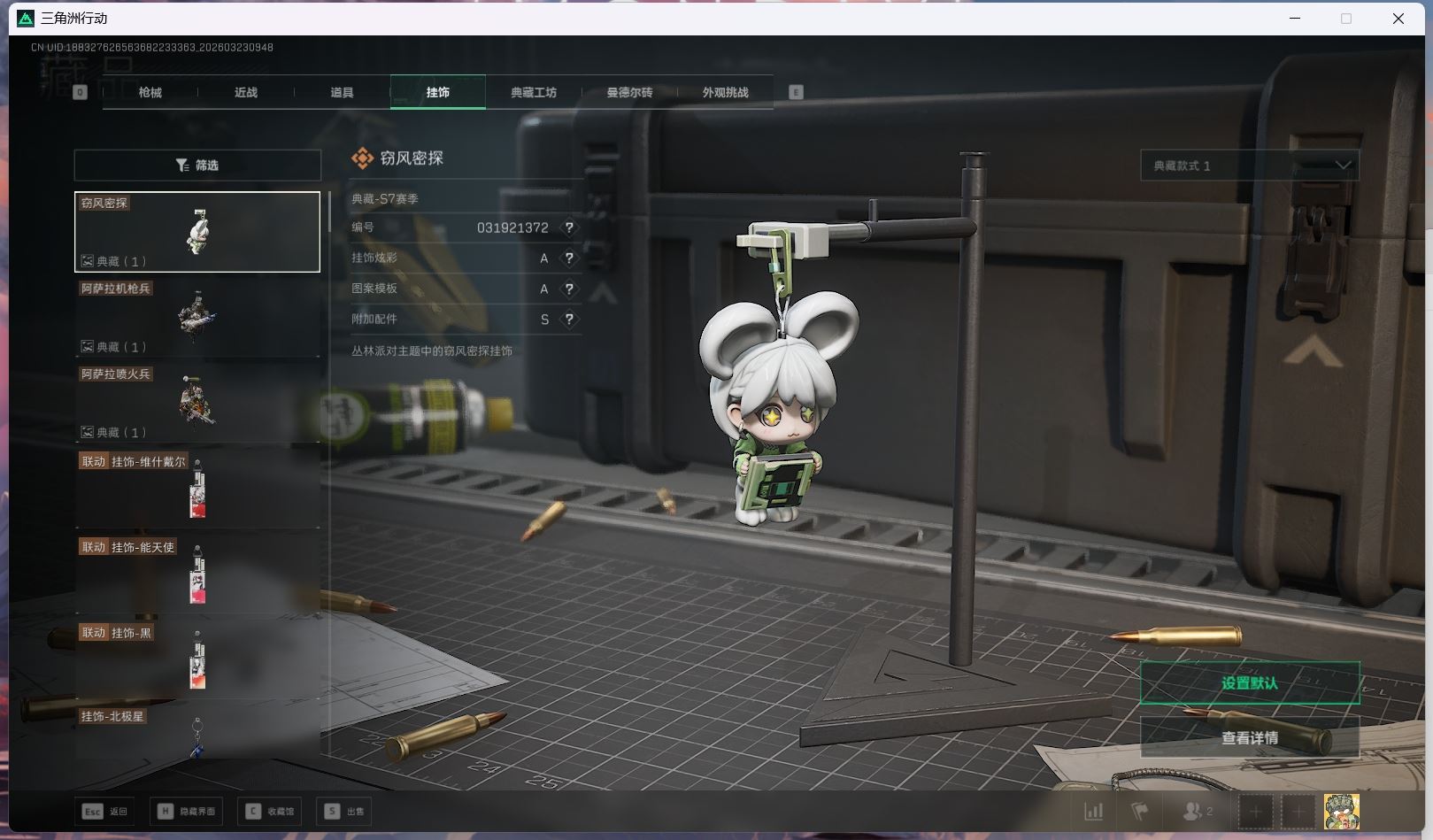Expand the 典藏款式 1 dropdown

pyautogui.click(x=1249, y=166)
